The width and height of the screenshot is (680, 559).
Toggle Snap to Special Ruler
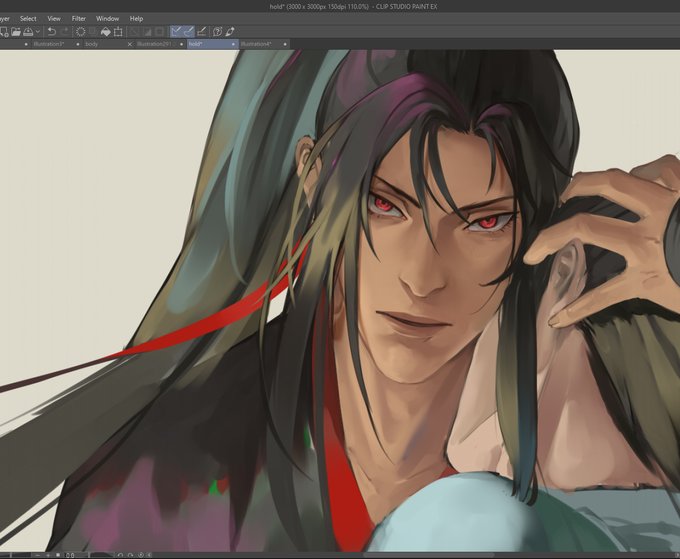pos(189,32)
